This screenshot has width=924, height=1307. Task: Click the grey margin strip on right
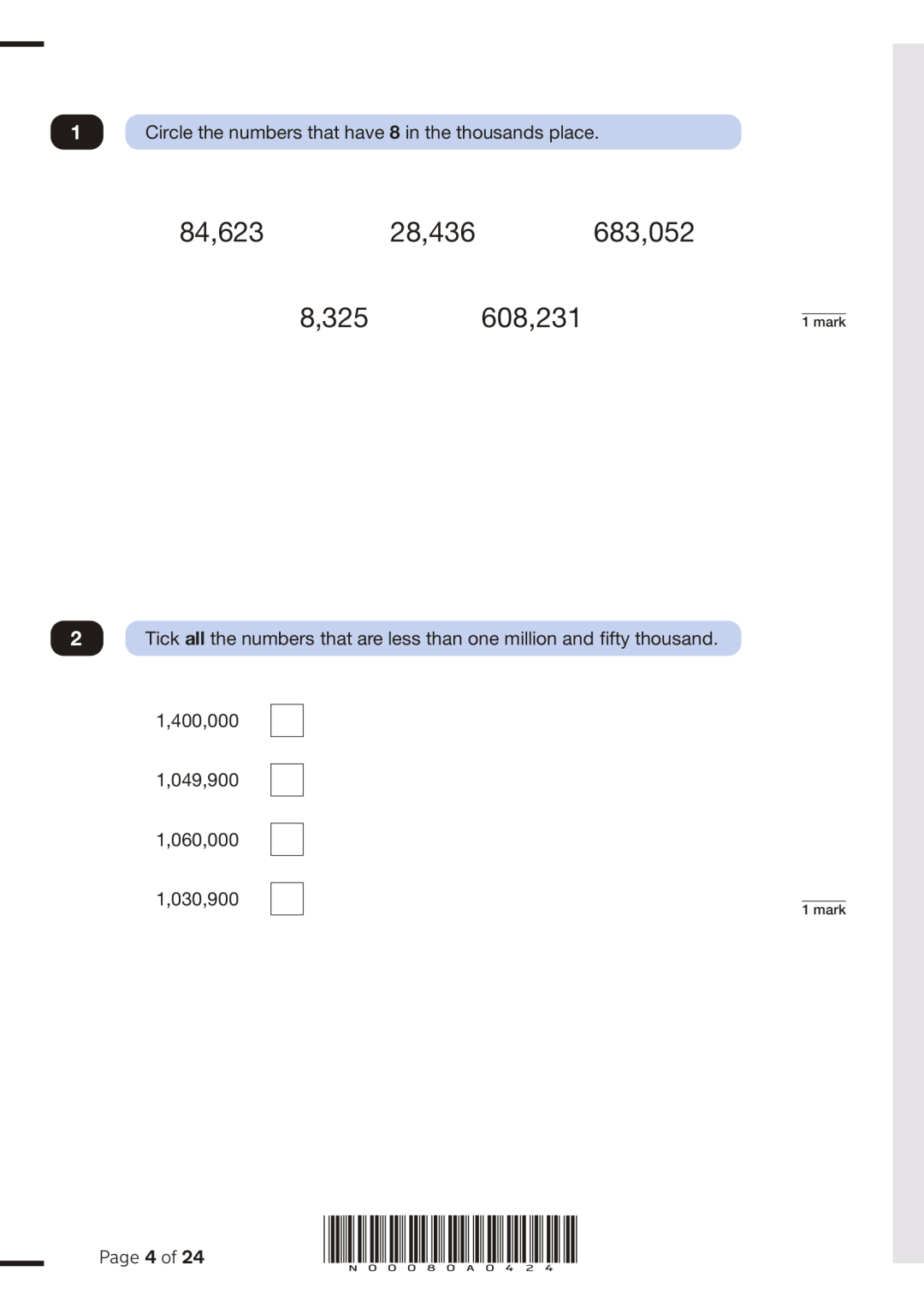(908, 653)
